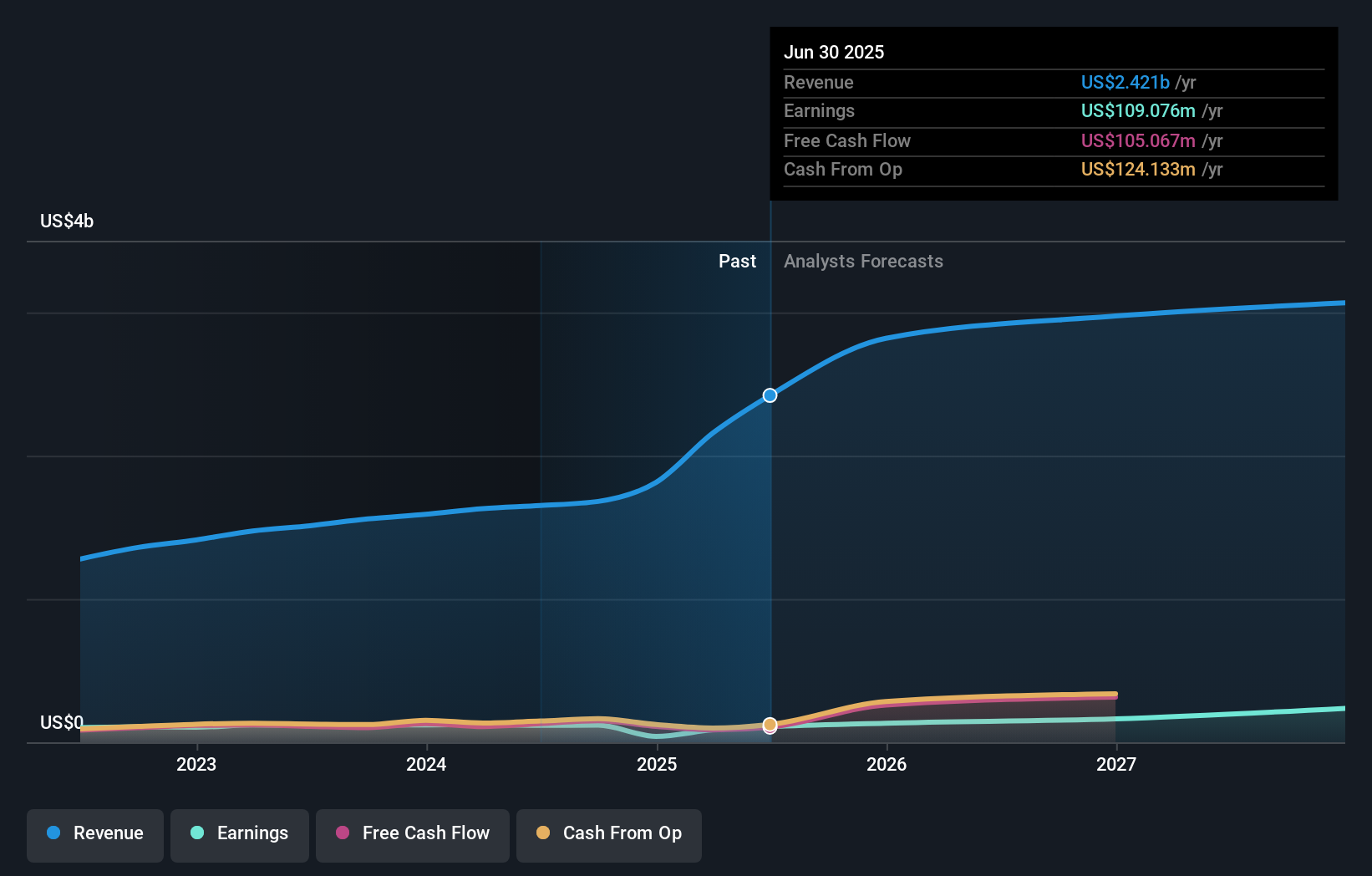Click the 2027 x-axis label

(1116, 765)
